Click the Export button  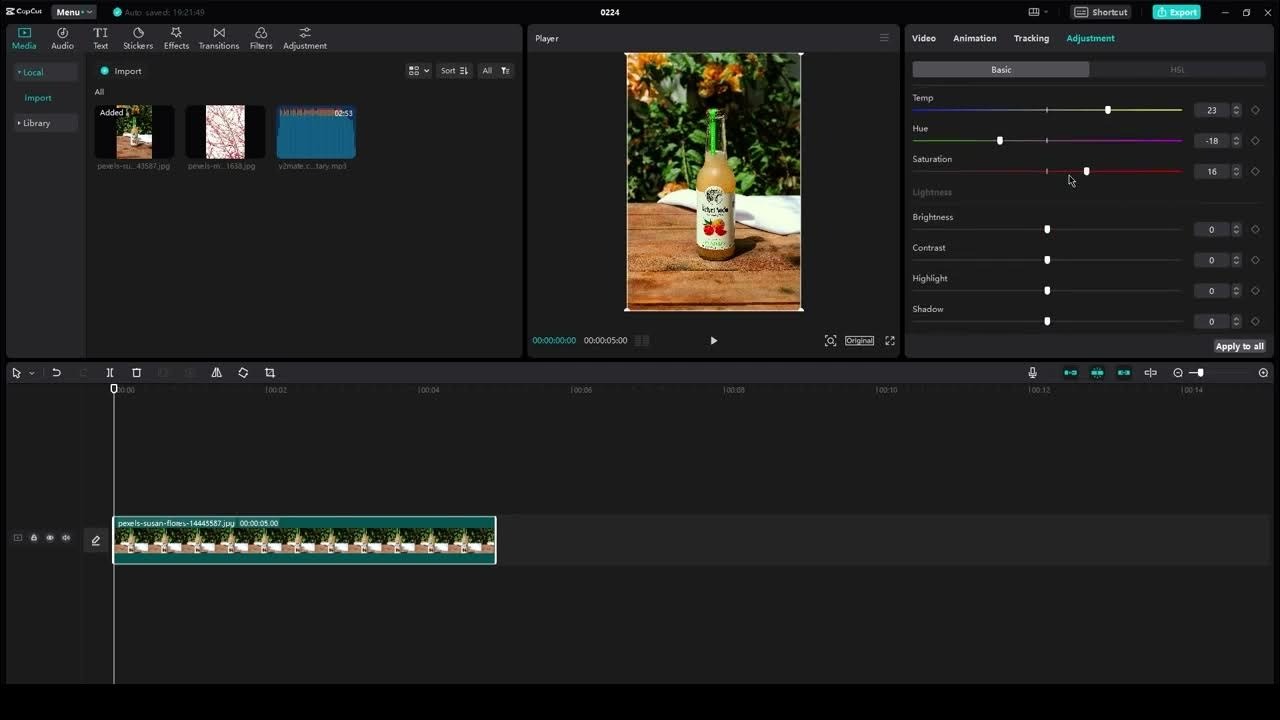click(x=1176, y=11)
